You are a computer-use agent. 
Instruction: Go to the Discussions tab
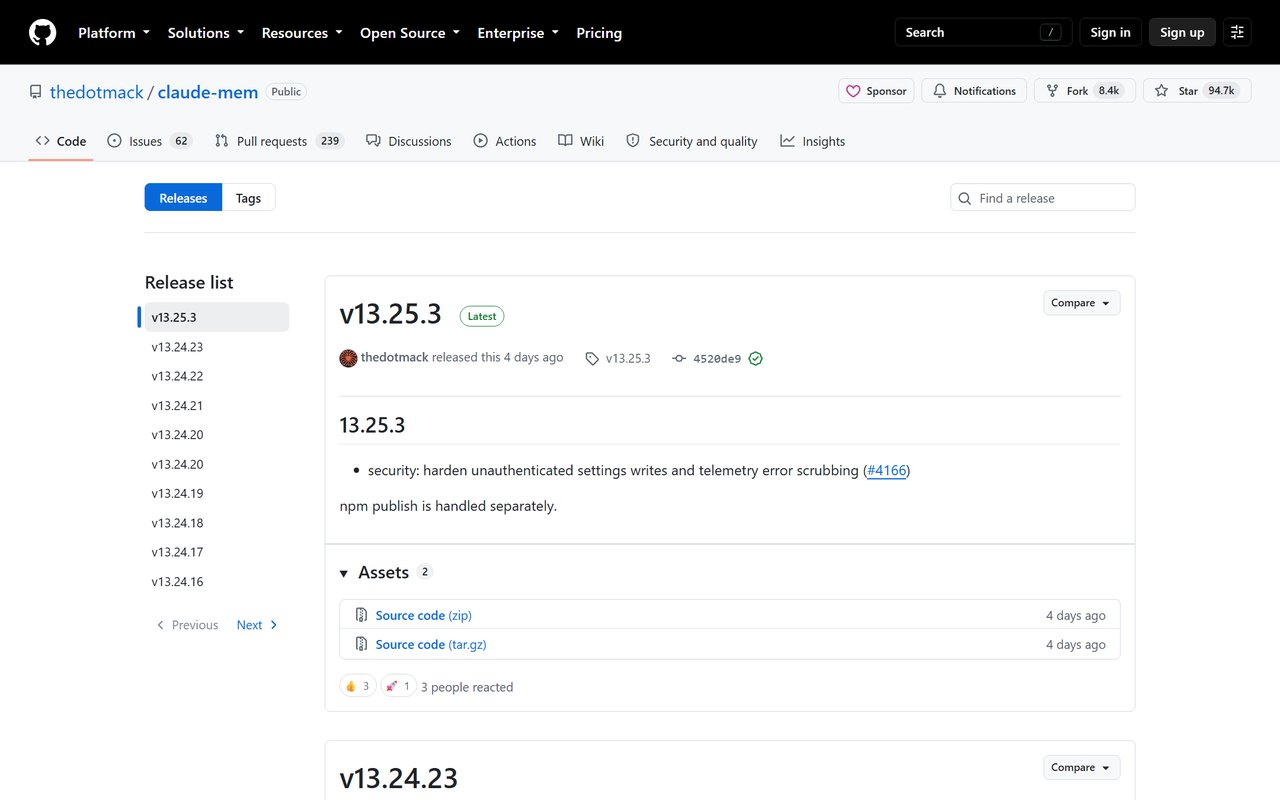[409, 141]
